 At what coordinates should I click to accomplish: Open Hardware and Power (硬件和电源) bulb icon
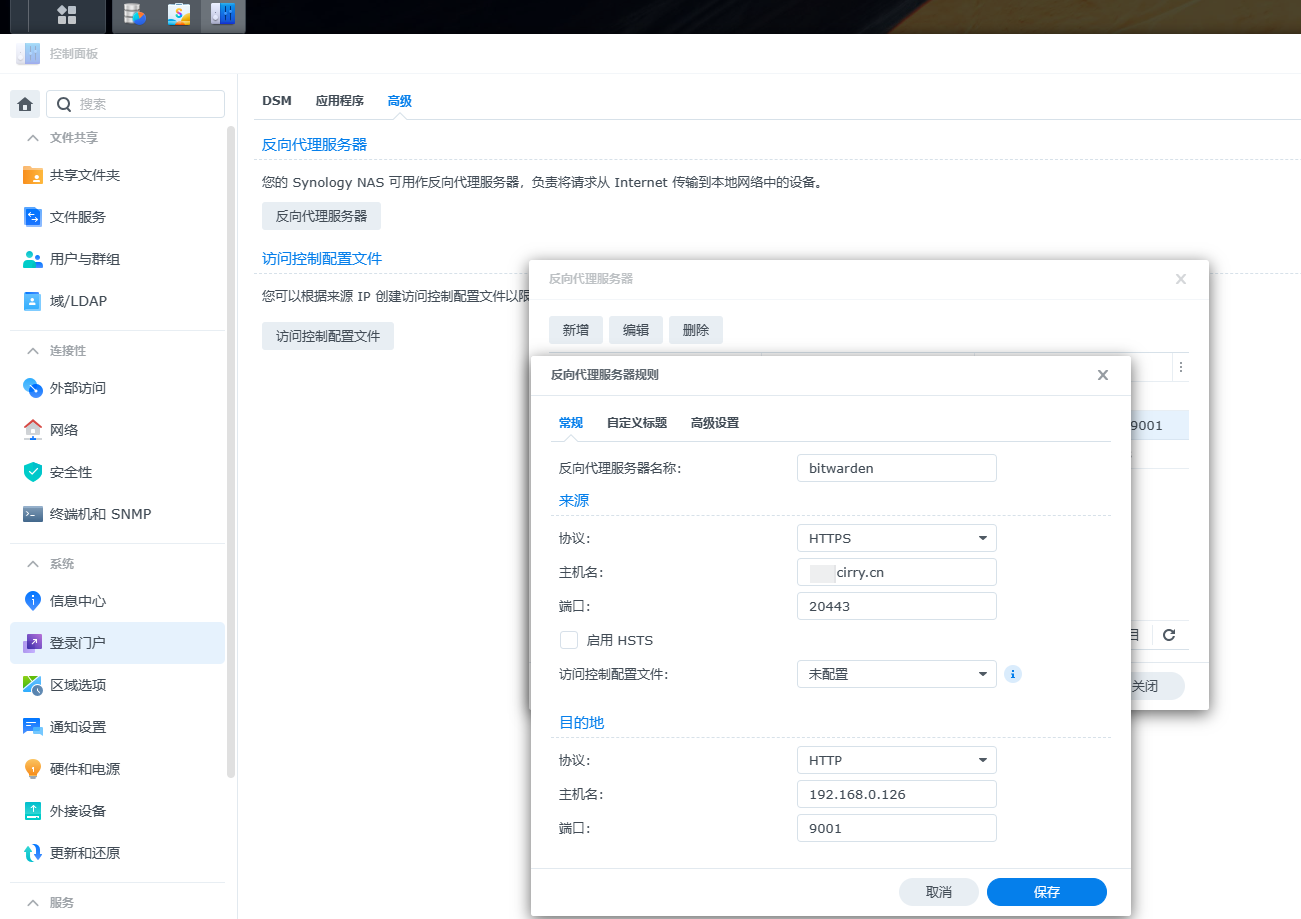(x=33, y=769)
